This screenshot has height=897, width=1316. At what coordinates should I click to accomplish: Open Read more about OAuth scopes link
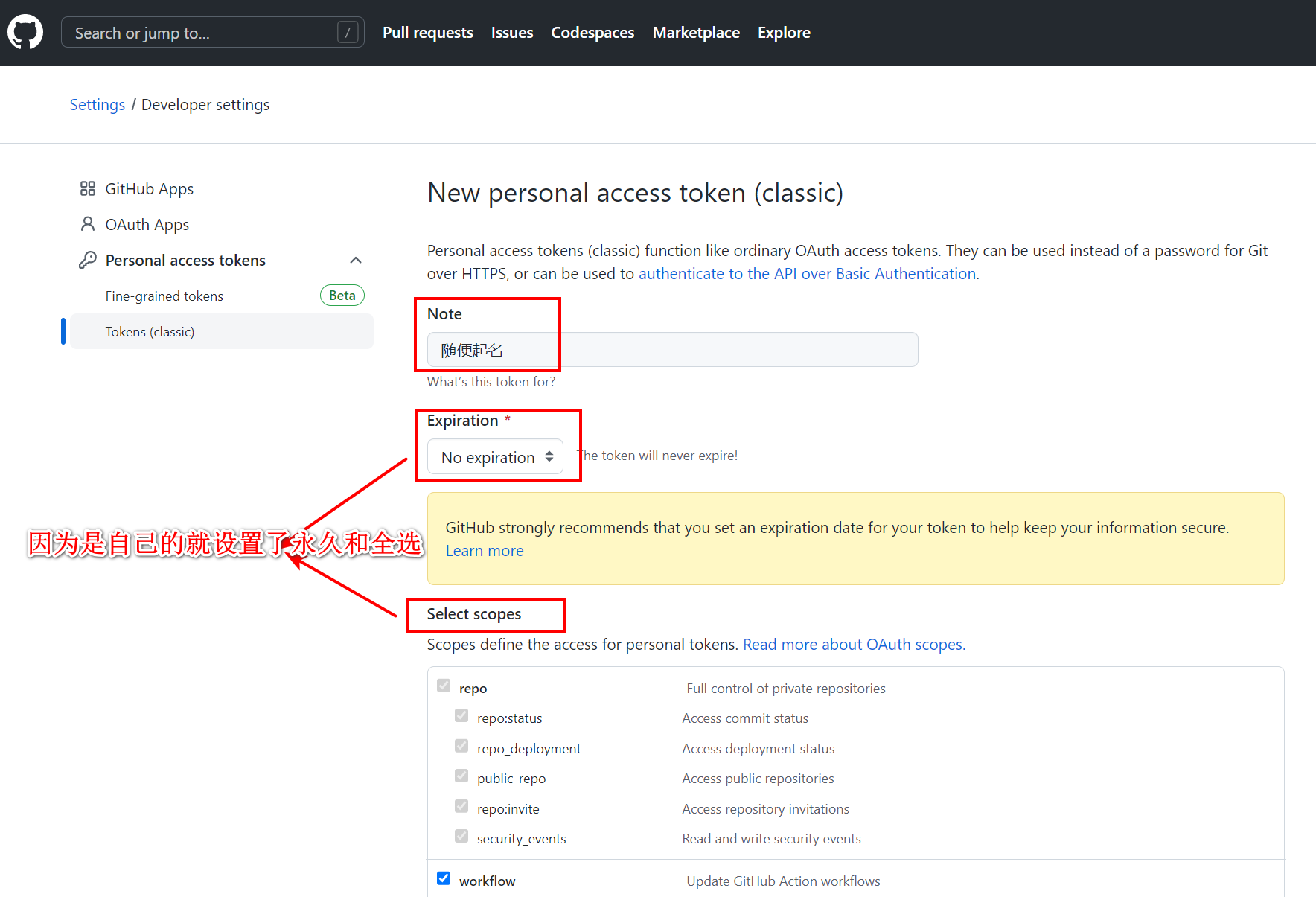click(x=854, y=645)
